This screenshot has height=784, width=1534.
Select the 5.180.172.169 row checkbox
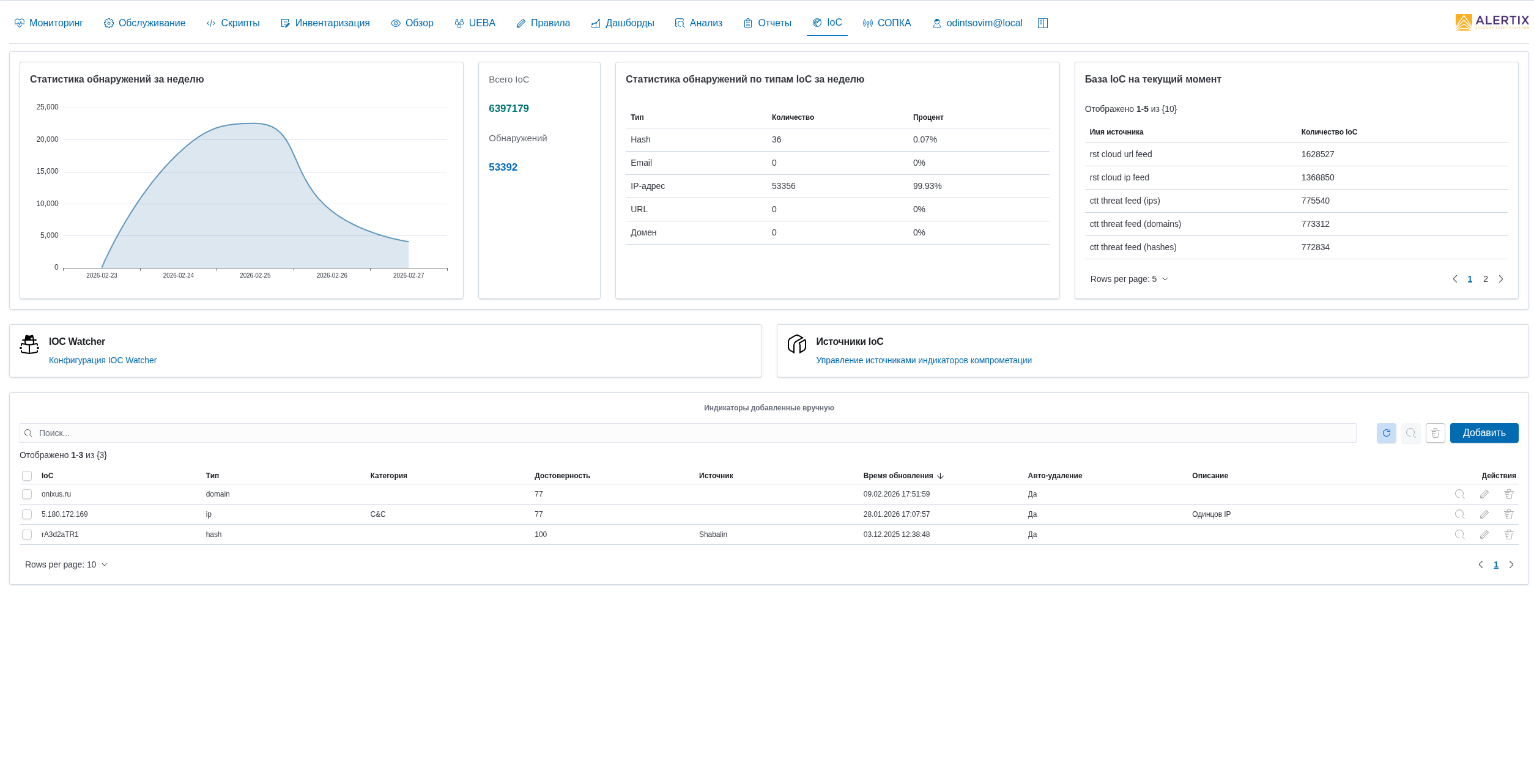pyautogui.click(x=27, y=514)
